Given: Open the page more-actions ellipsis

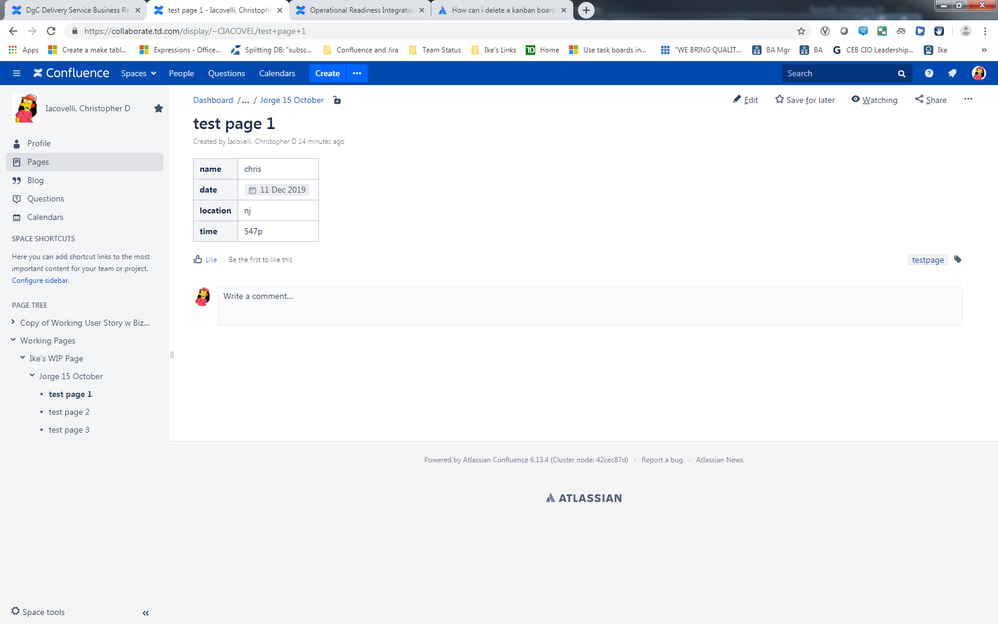Looking at the screenshot, I should click(x=968, y=99).
